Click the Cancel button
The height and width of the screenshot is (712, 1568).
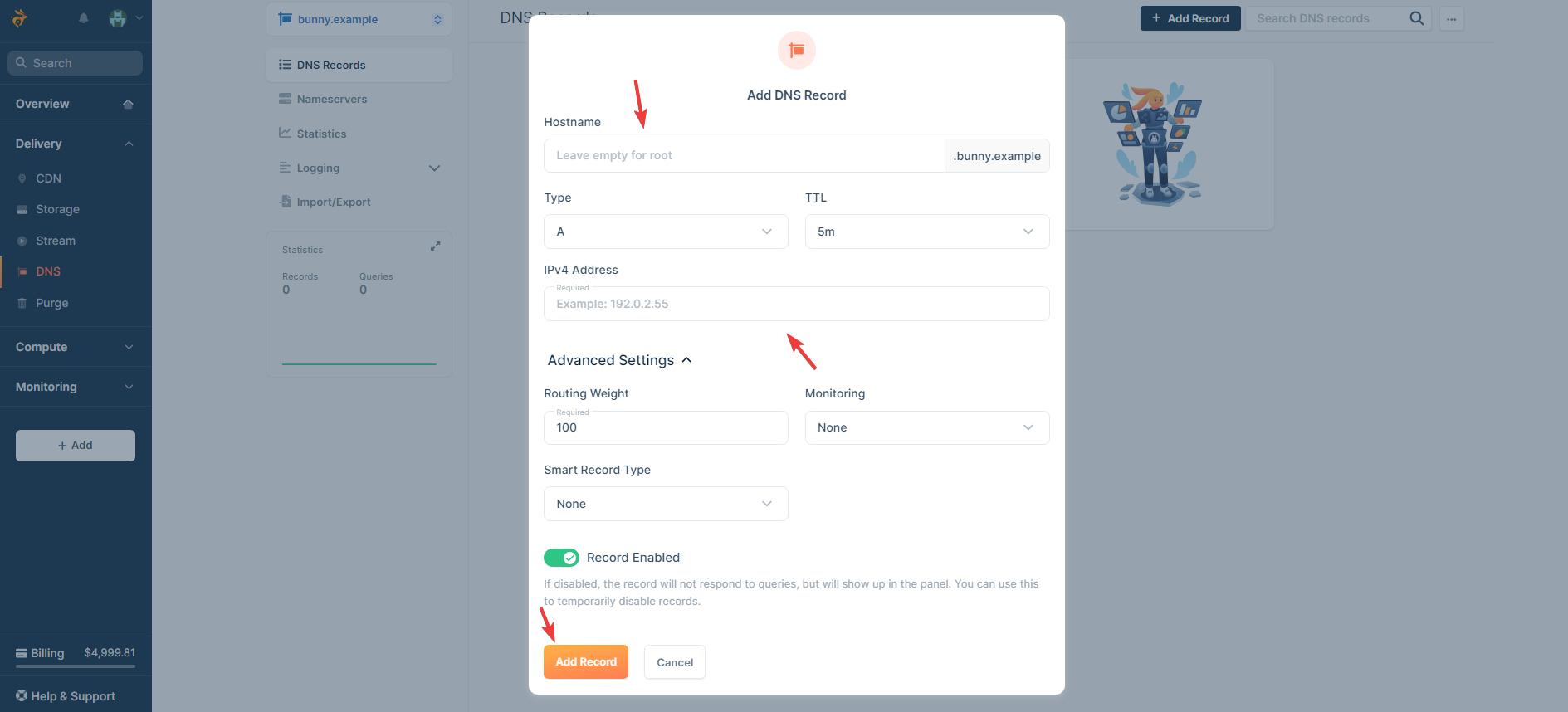point(675,662)
